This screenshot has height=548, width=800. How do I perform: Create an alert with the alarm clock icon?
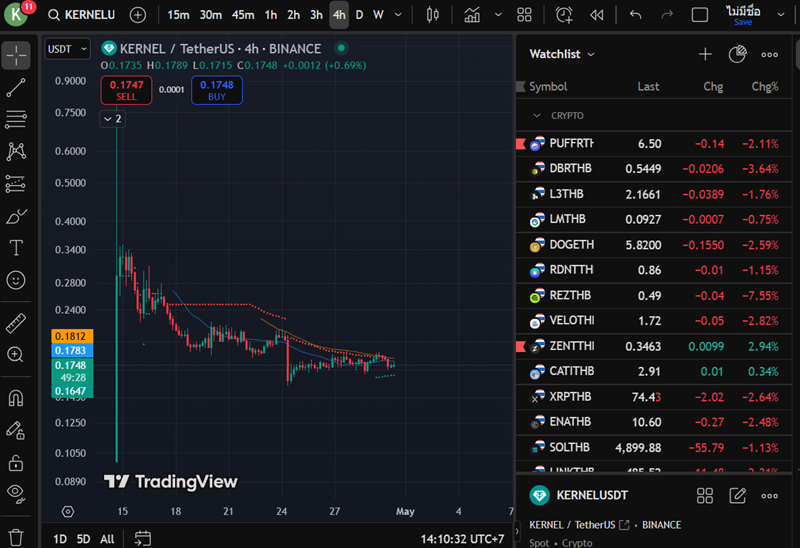[x=564, y=15]
